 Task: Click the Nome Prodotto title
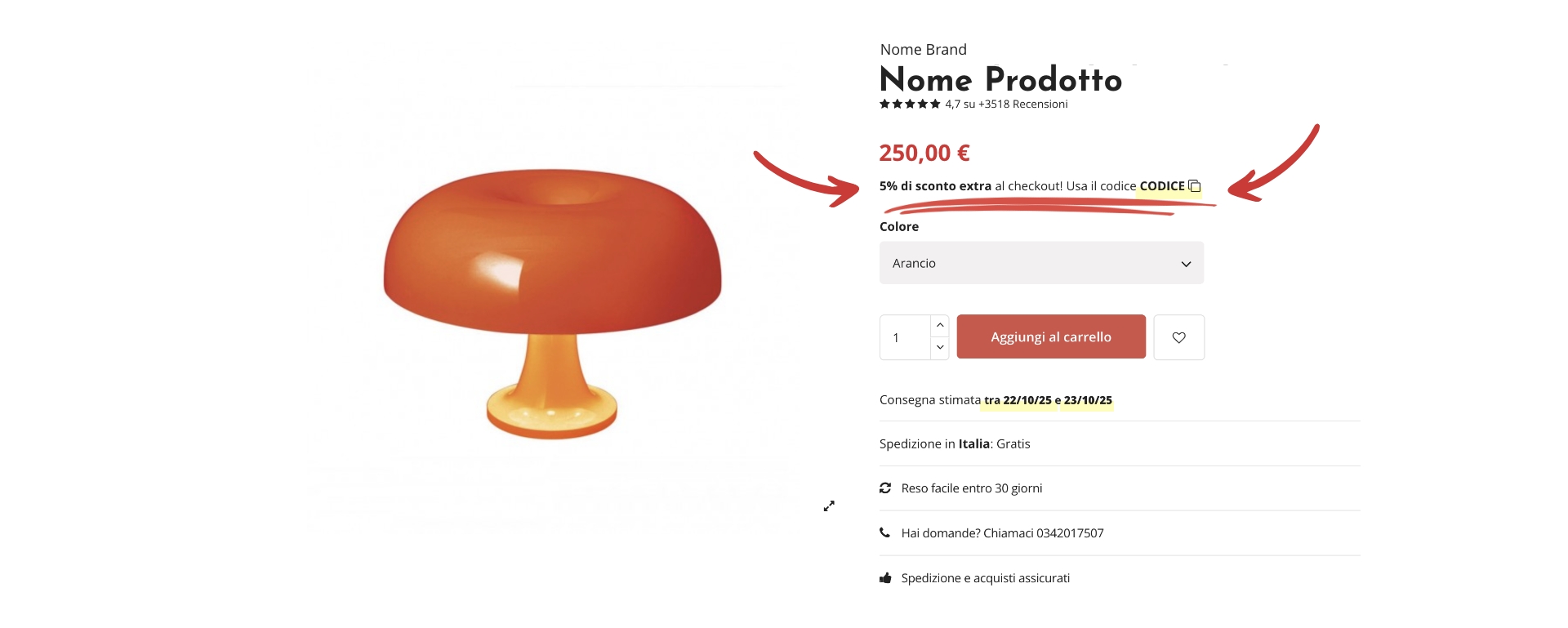click(1000, 80)
